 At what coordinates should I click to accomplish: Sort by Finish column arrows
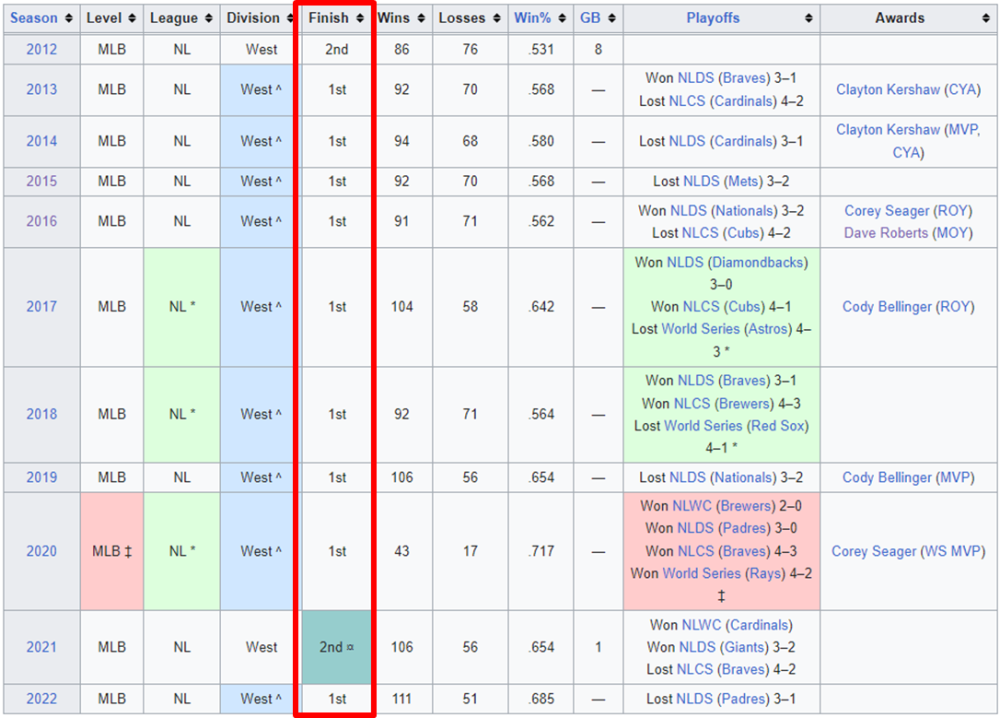360,18
